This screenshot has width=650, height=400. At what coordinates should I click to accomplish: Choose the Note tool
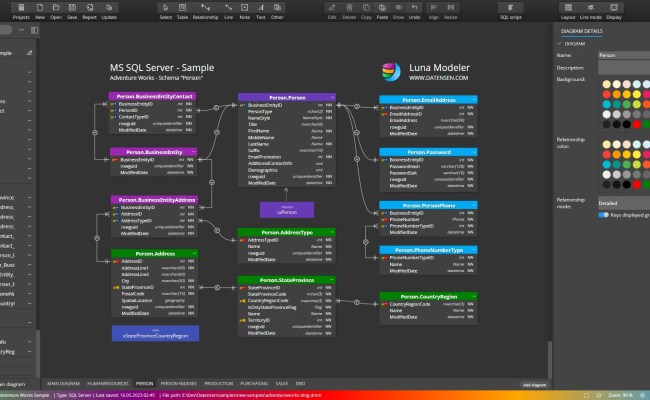(245, 11)
